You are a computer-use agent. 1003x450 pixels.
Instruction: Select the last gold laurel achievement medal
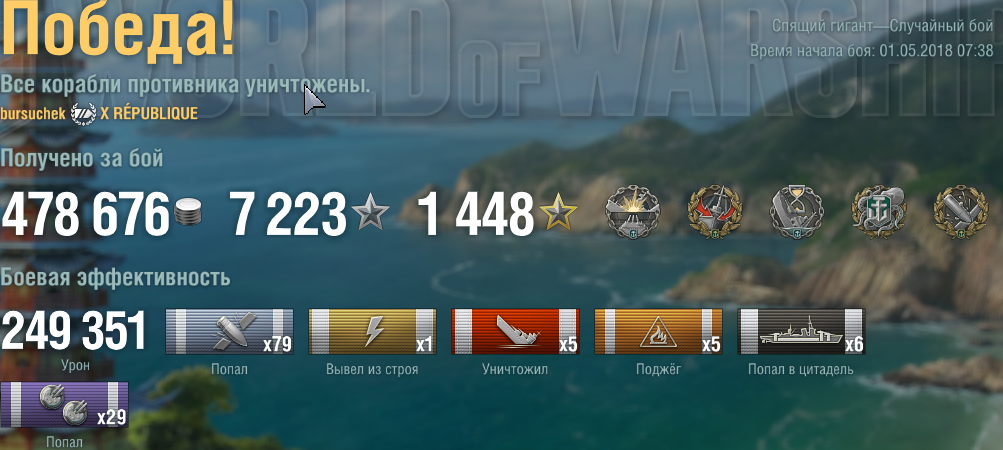point(961,212)
